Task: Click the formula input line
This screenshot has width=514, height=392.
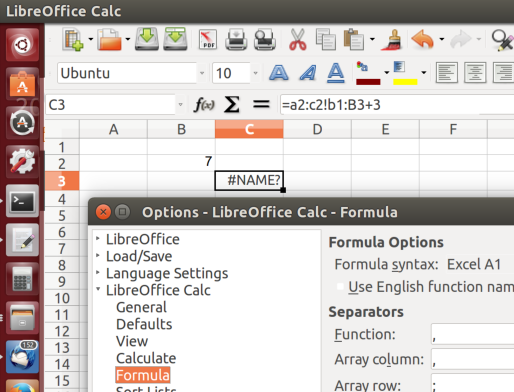Action: (397, 105)
